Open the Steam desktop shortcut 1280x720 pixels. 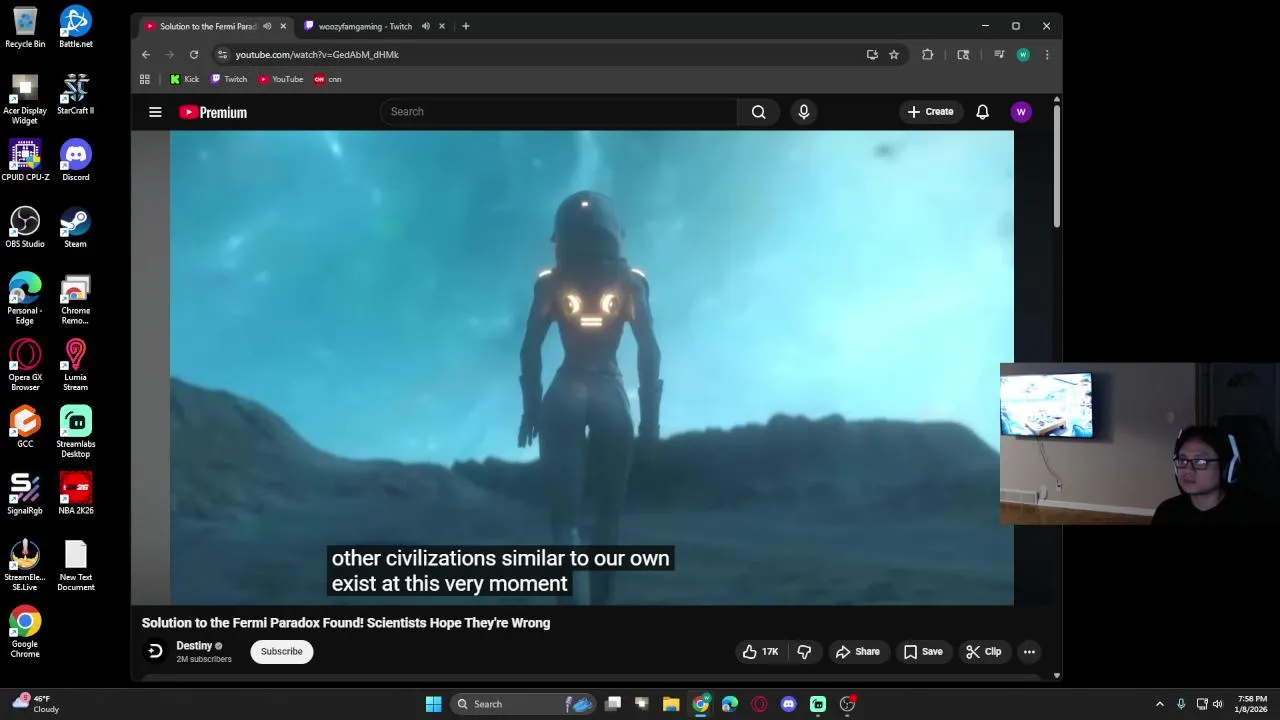(75, 227)
